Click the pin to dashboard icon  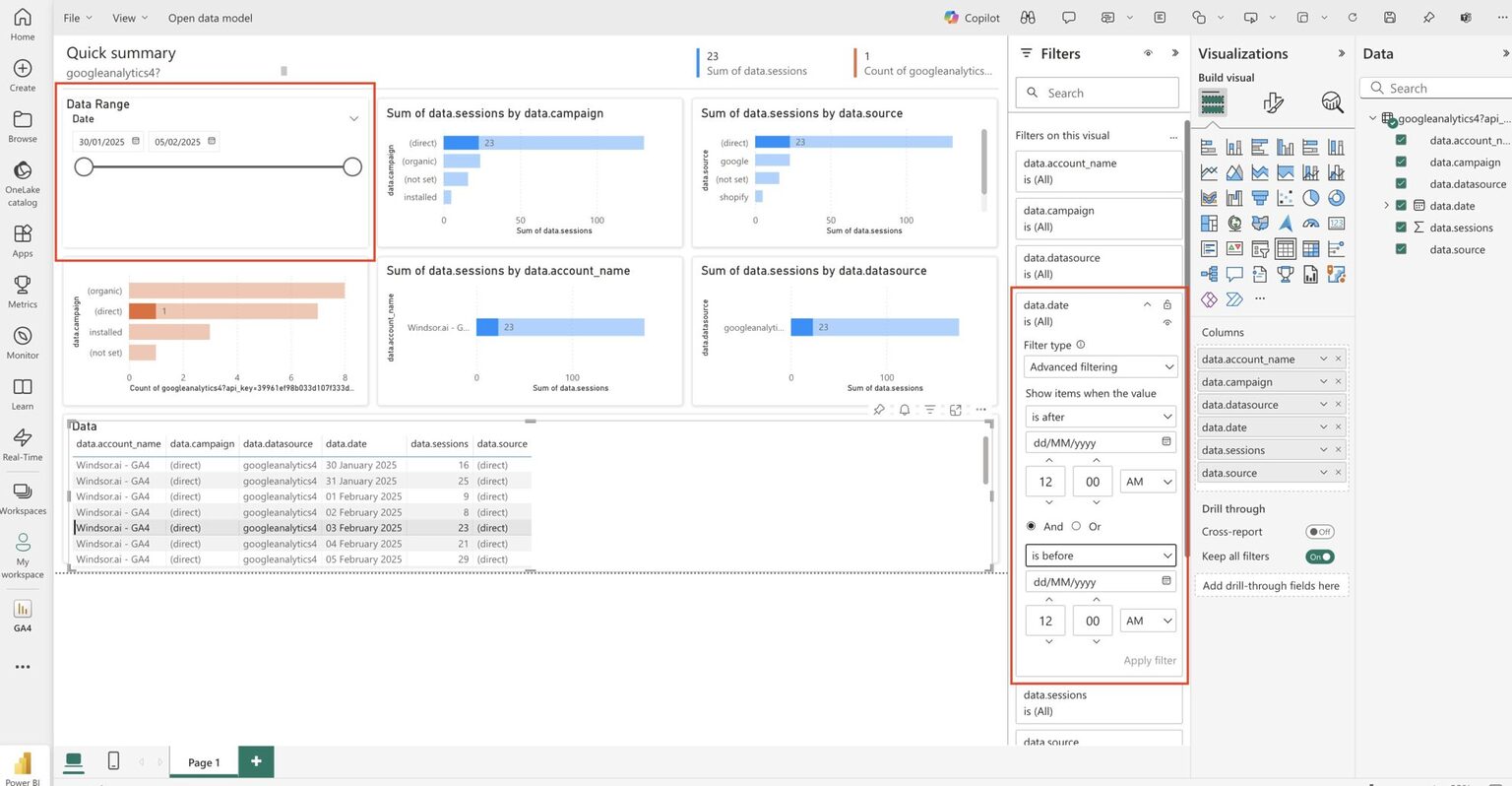[1428, 18]
